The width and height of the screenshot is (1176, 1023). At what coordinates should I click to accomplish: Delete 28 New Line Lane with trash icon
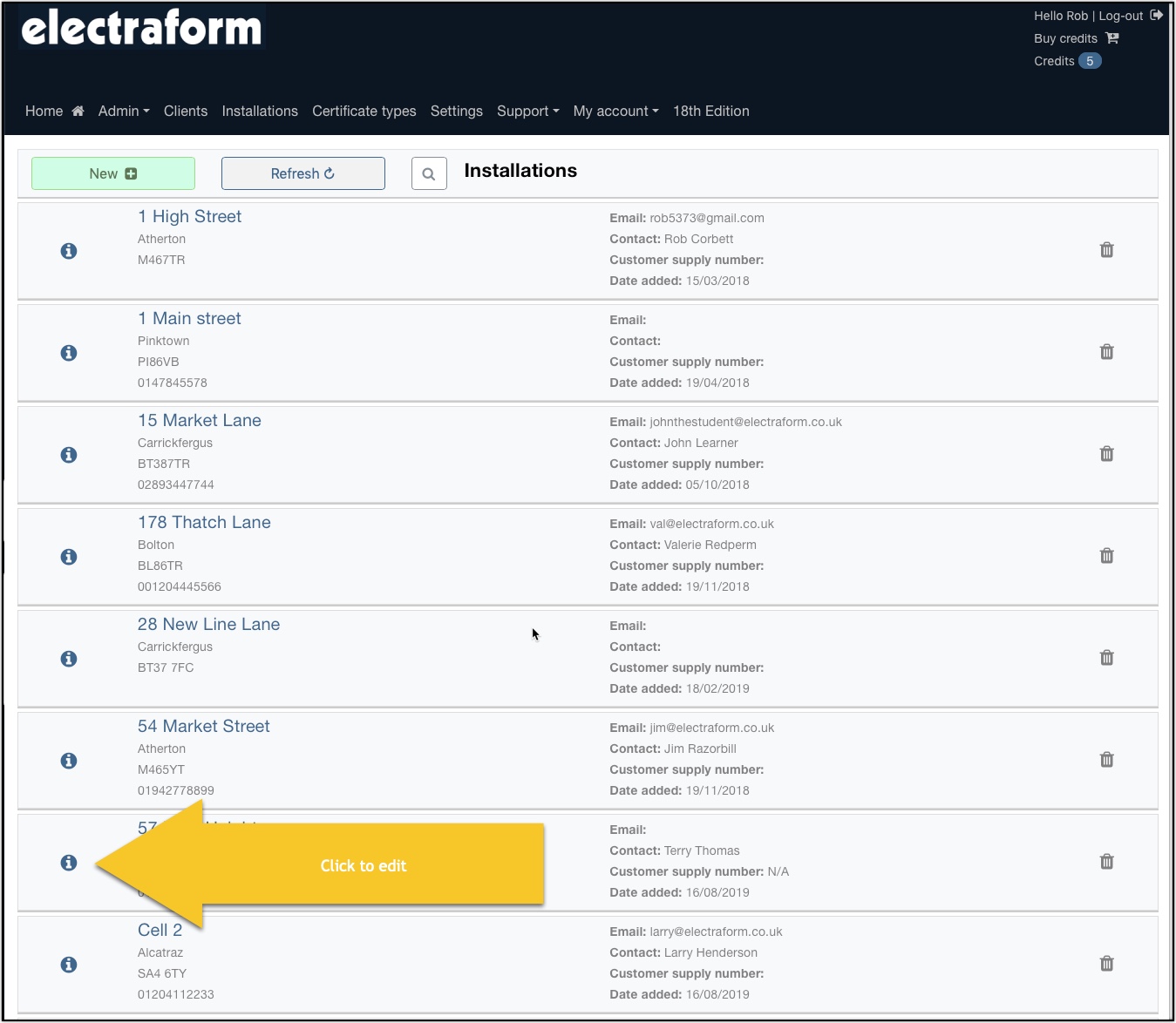(1107, 658)
